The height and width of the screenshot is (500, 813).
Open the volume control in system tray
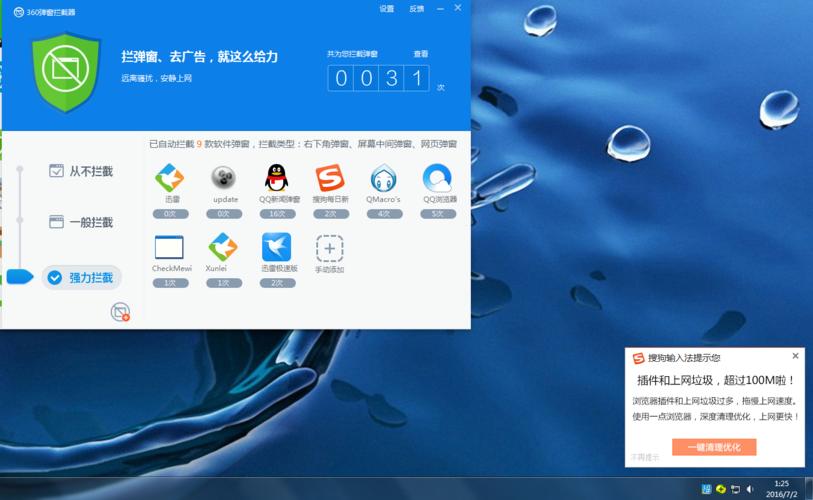pyautogui.click(x=750, y=489)
